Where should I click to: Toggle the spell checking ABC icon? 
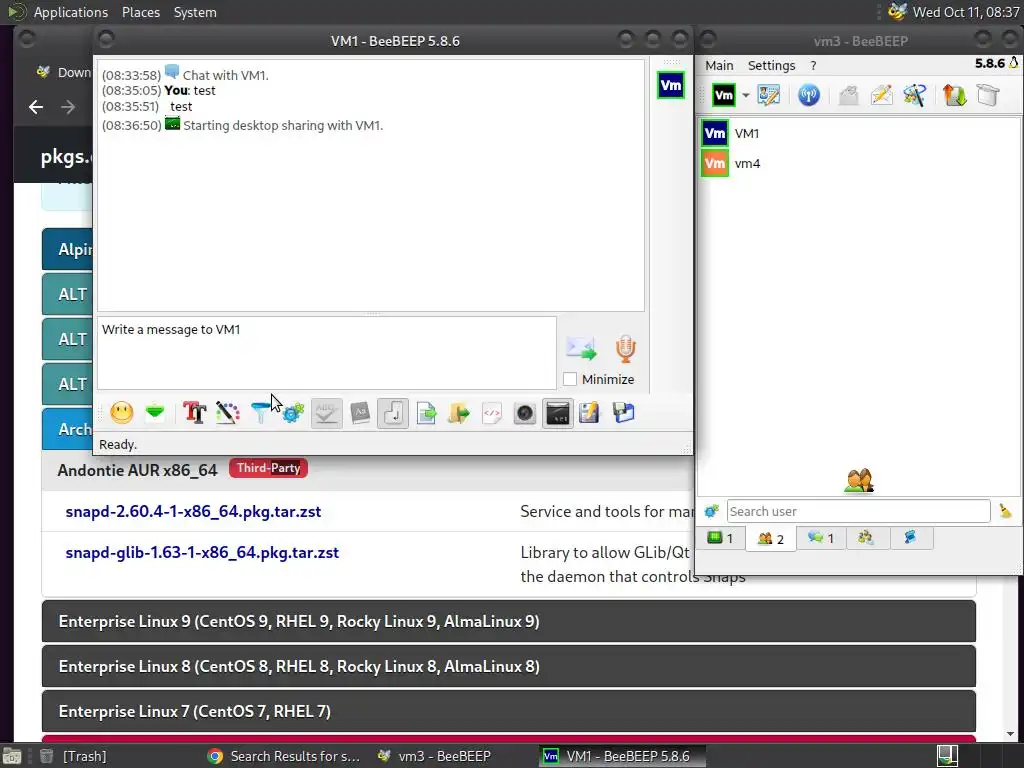[x=327, y=413]
